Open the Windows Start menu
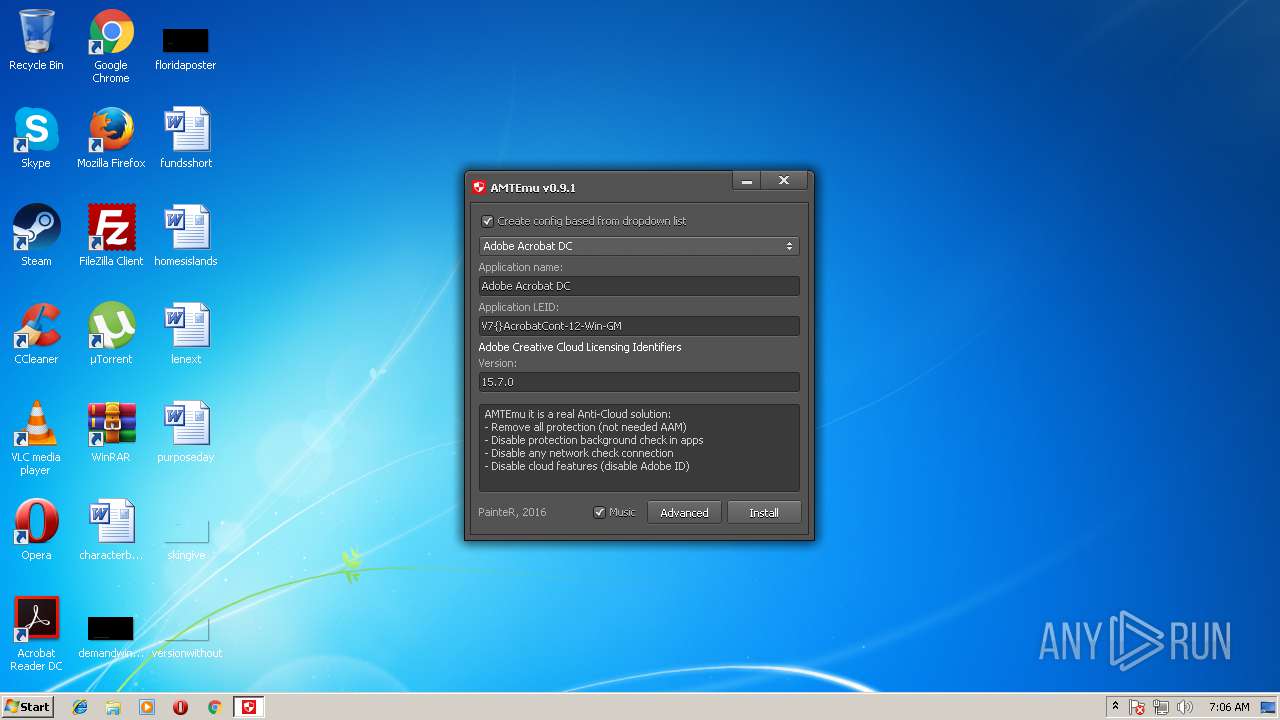The width and height of the screenshot is (1280, 720). tap(27, 707)
